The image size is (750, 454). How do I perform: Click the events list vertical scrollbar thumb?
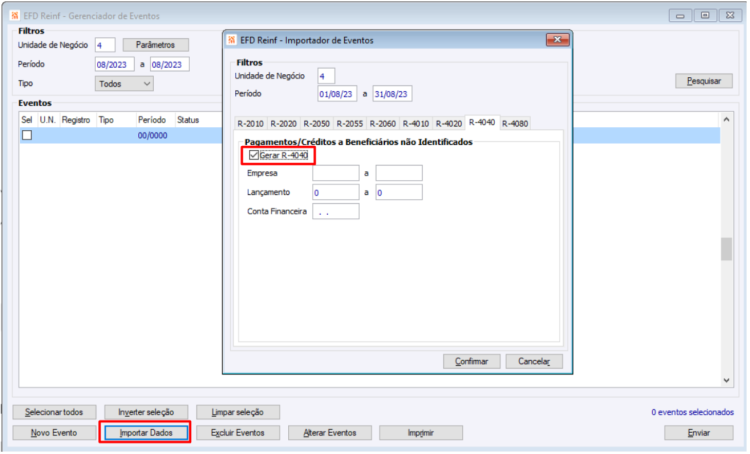tap(727, 249)
